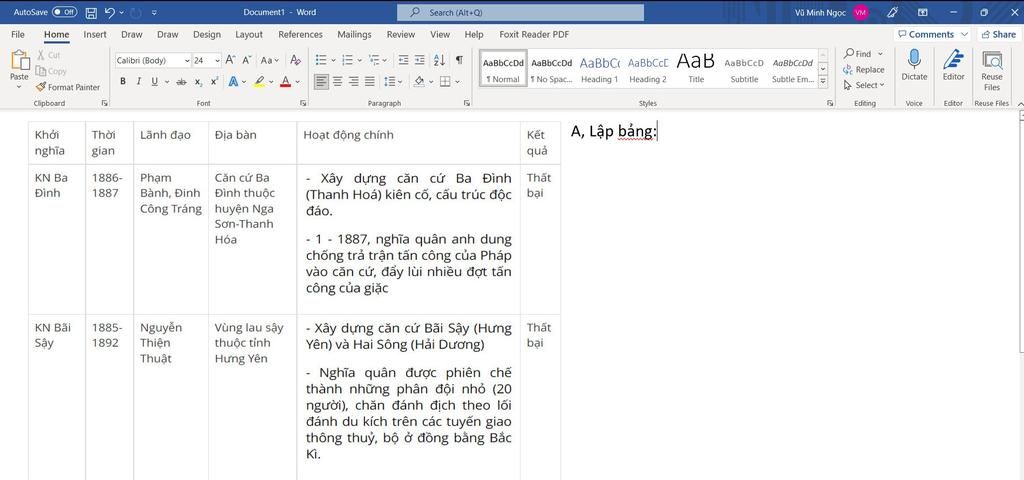The width and height of the screenshot is (1024, 480).
Task: Apply subscript formatting
Action: click(x=198, y=82)
